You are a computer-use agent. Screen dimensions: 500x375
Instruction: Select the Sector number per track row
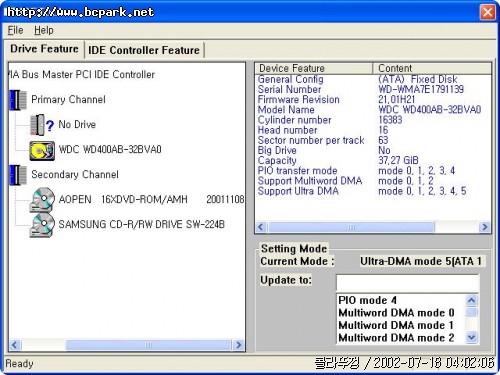coord(373,140)
